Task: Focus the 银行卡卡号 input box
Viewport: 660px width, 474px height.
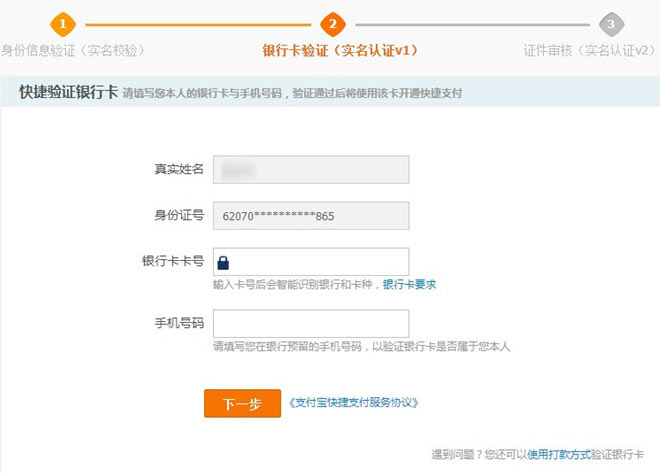Action: [320, 262]
